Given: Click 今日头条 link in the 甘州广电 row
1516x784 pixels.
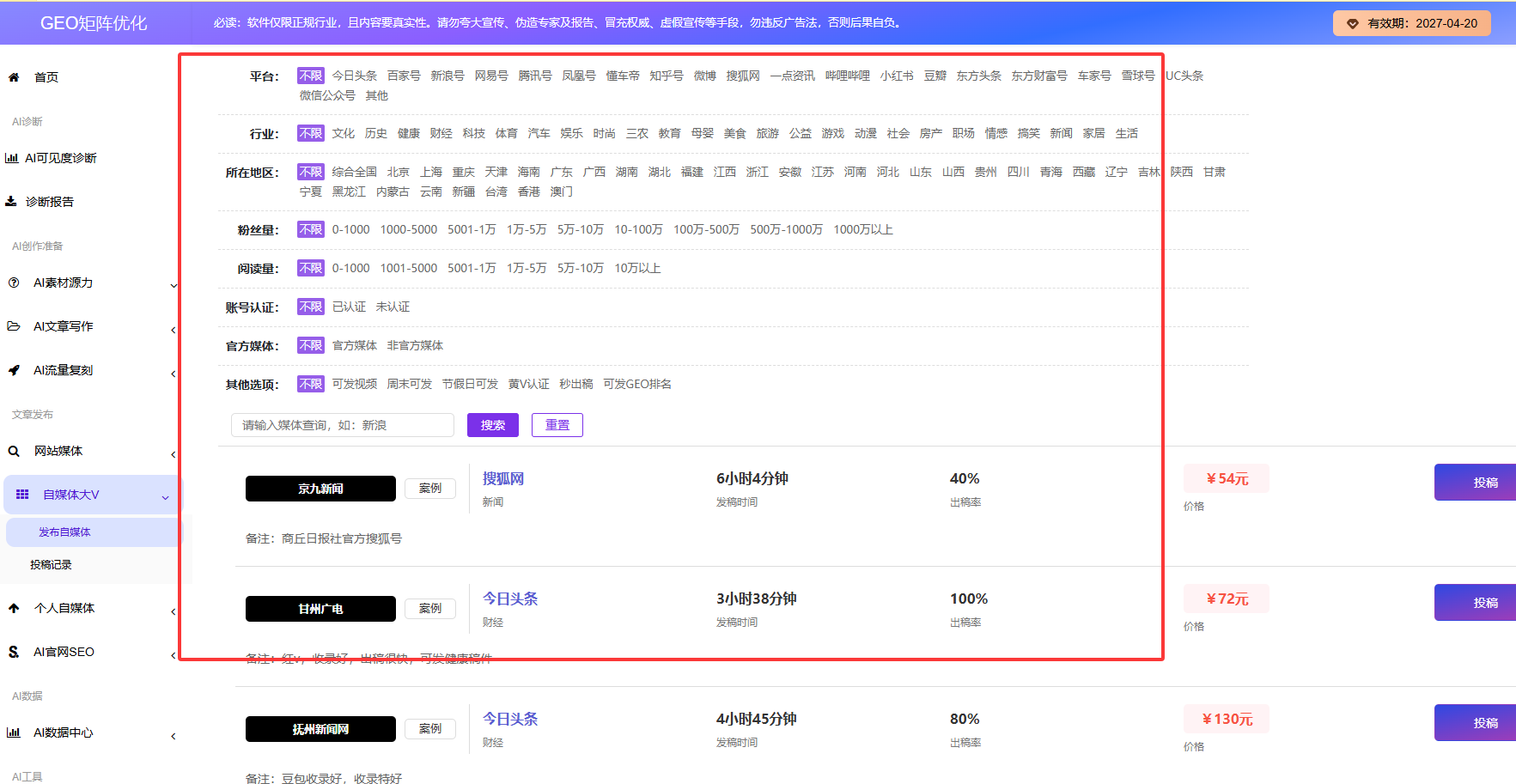Looking at the screenshot, I should tap(510, 599).
